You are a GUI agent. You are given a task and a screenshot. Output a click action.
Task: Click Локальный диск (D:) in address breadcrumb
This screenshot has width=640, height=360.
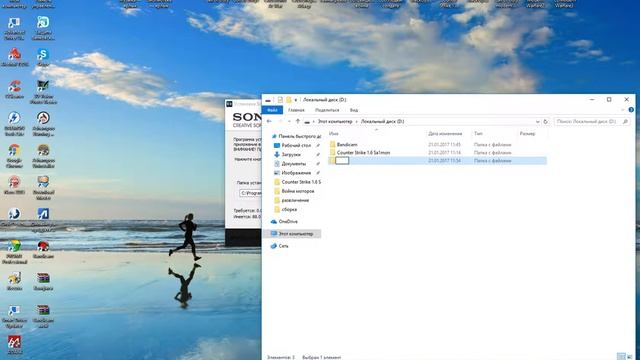382,121
